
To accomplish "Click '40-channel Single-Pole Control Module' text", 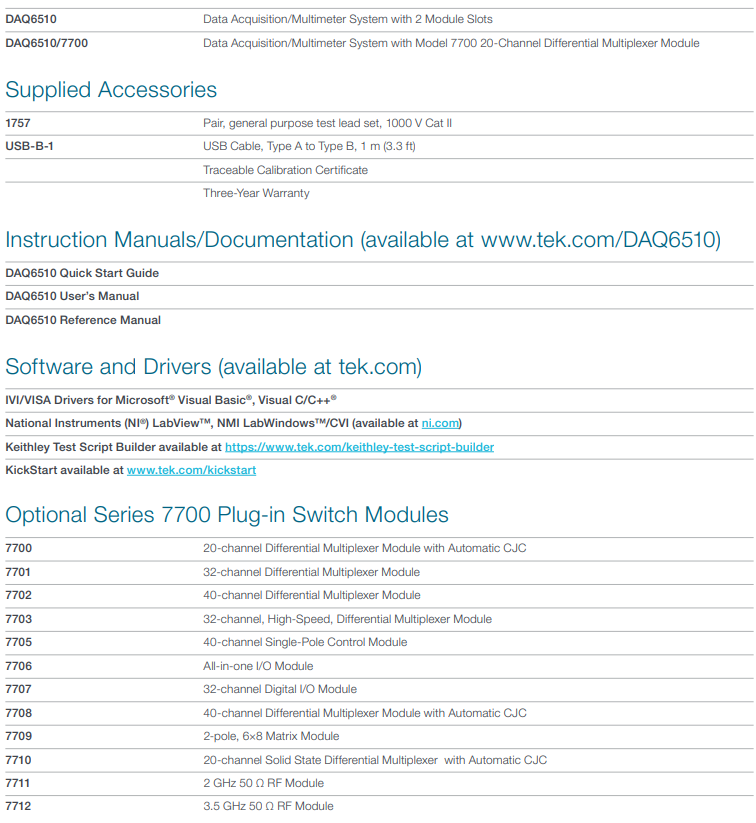I will [305, 642].
